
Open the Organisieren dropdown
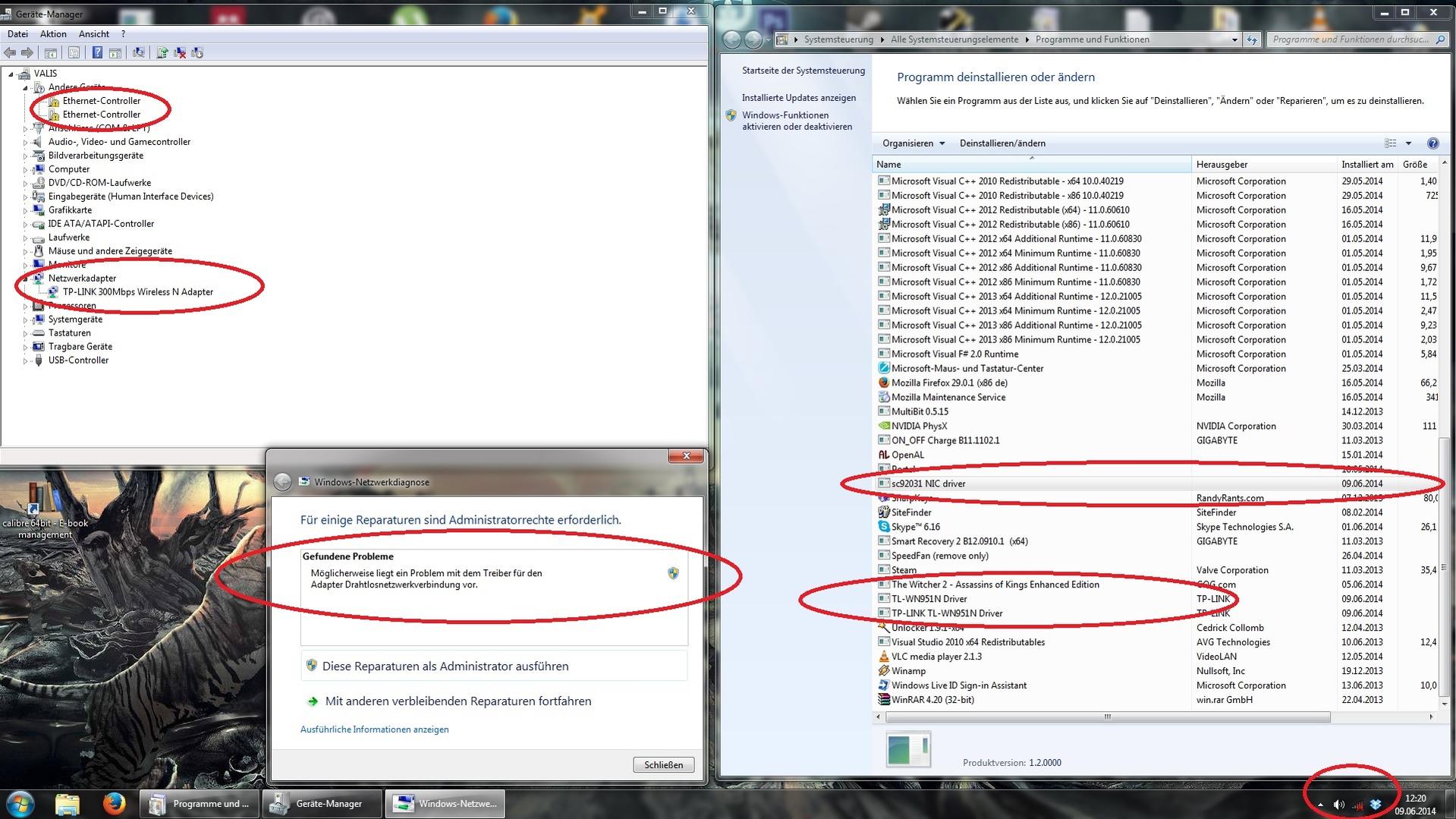(914, 143)
